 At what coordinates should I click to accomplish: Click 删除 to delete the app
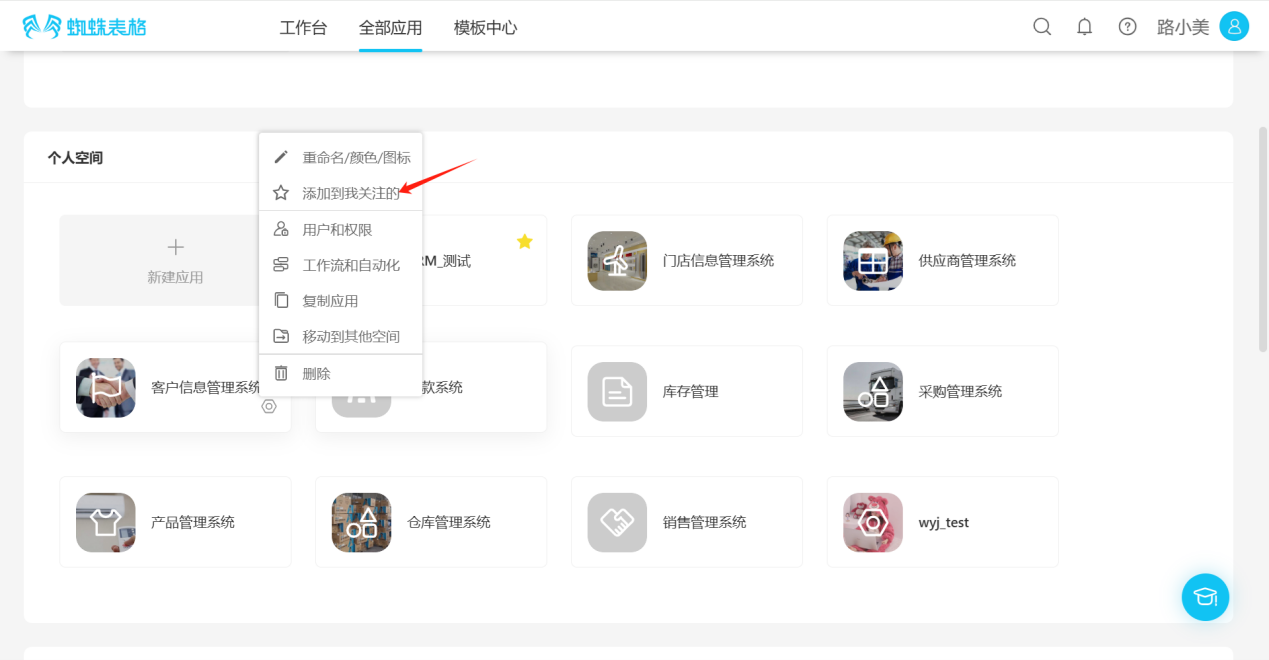pyautogui.click(x=316, y=373)
